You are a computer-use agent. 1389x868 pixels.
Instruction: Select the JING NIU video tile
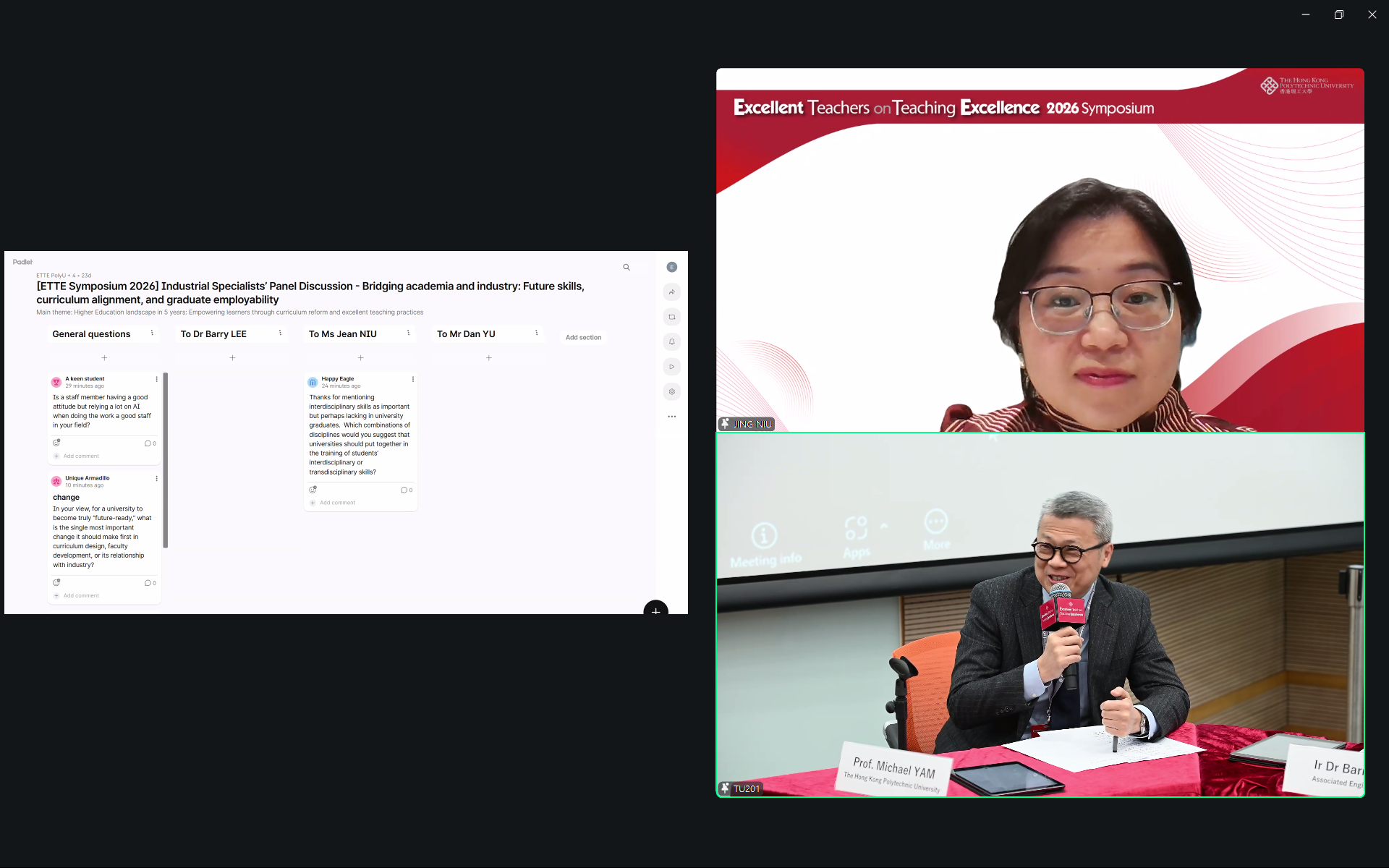point(1040,250)
